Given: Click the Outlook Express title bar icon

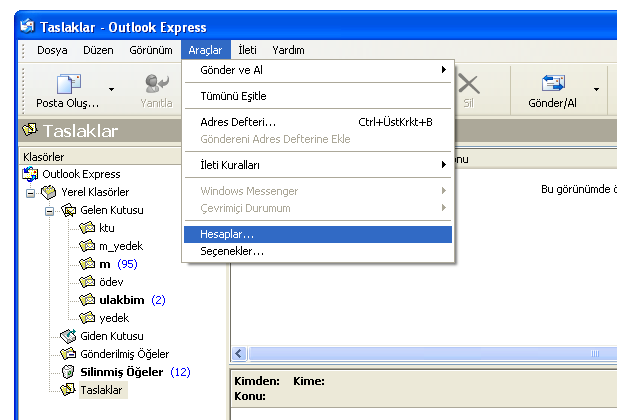Looking at the screenshot, I should tap(28, 26).
